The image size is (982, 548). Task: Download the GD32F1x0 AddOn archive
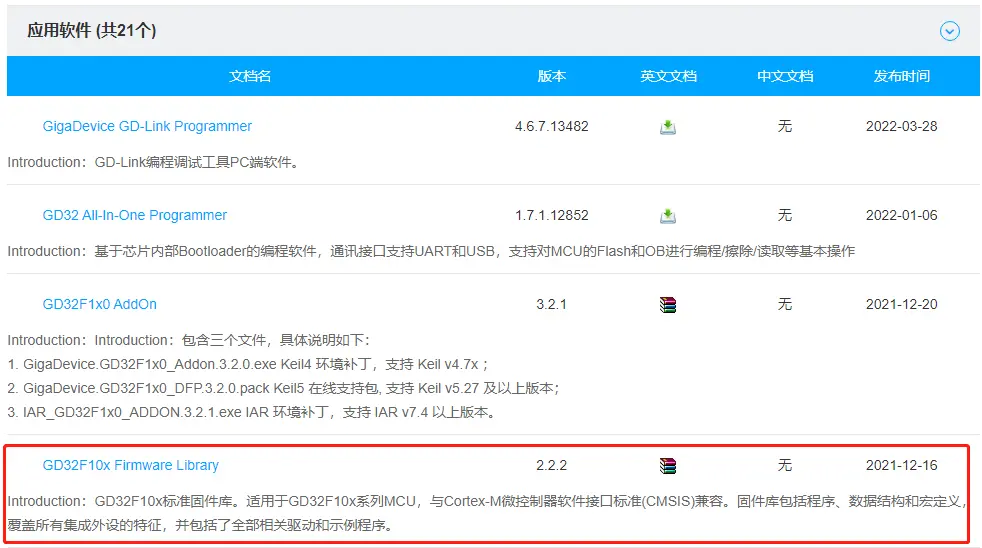coord(668,305)
